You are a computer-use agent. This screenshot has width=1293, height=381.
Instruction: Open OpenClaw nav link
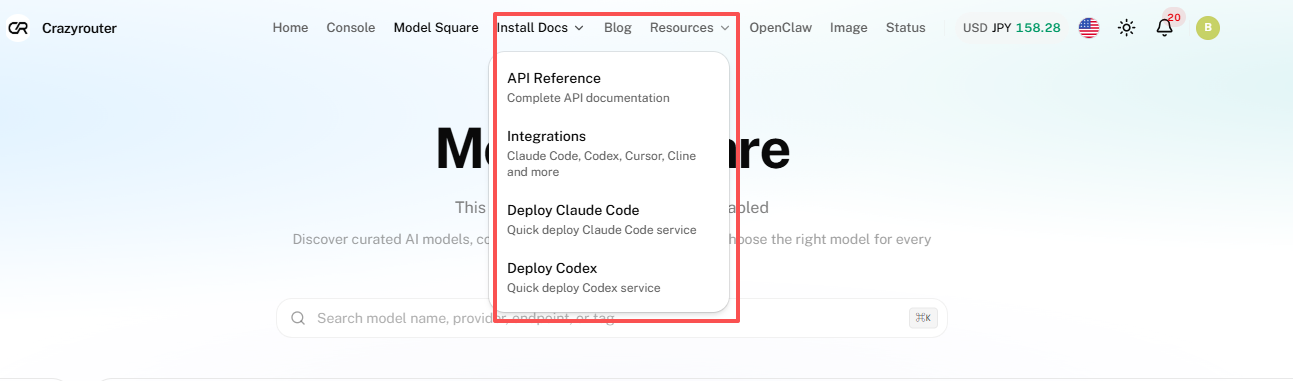point(781,28)
